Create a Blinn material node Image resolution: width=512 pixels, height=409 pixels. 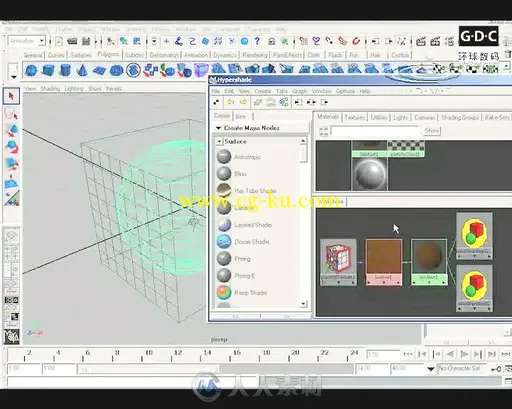click(240, 174)
